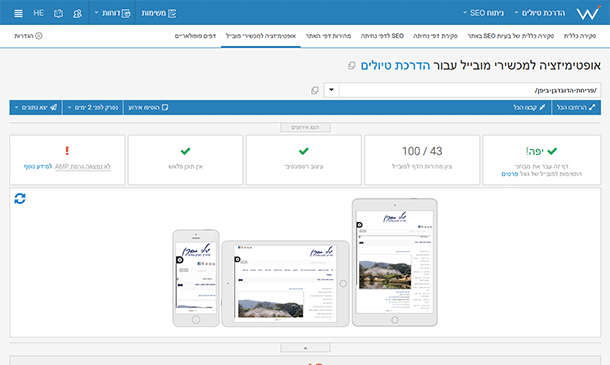This screenshot has width=610, height=365.
Task: Click the copy icon next to URL dropdown
Action: click(315, 90)
